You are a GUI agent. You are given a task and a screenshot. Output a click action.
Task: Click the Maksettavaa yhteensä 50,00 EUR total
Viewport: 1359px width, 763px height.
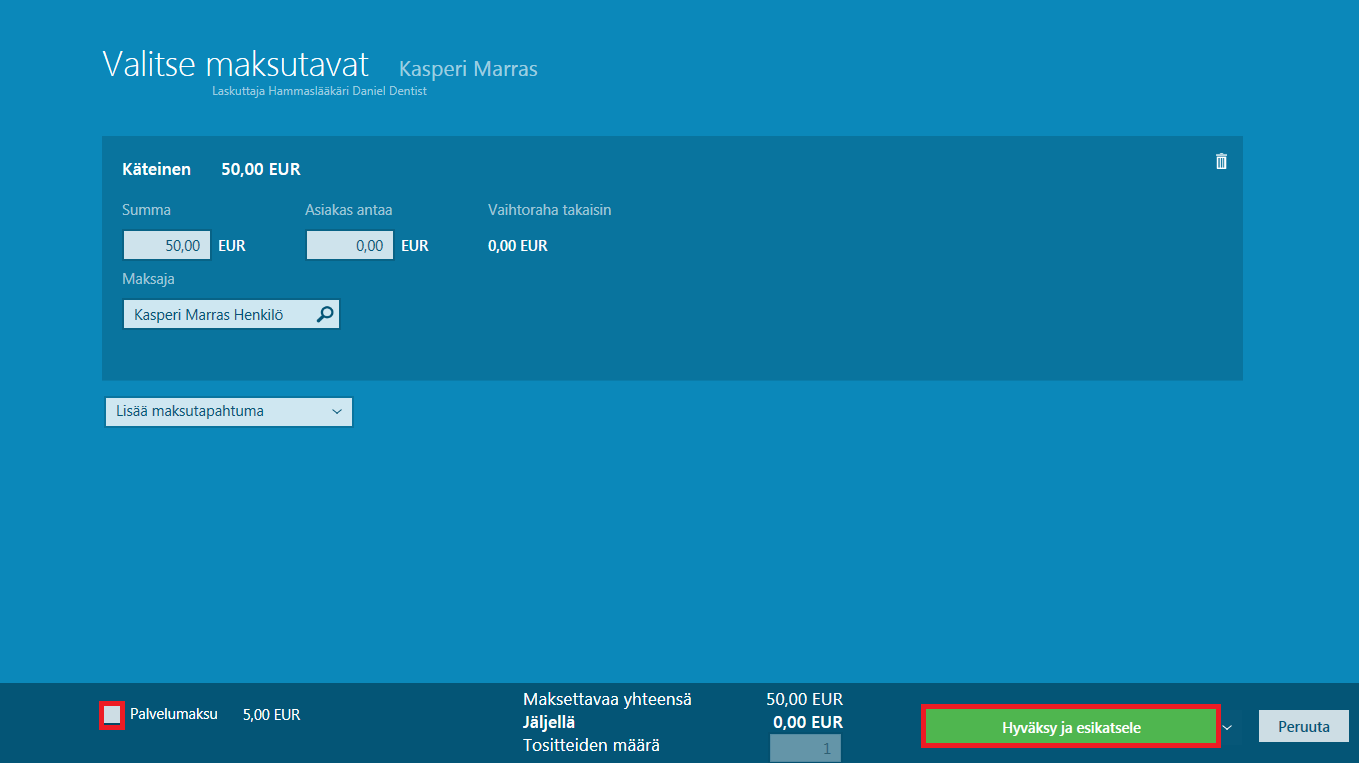click(804, 699)
